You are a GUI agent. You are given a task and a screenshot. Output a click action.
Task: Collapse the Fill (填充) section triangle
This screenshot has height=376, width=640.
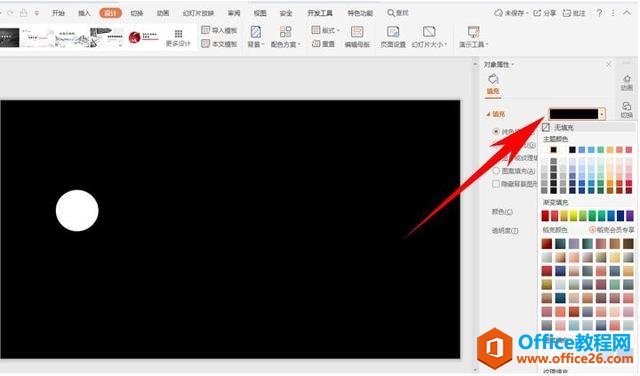(488, 114)
